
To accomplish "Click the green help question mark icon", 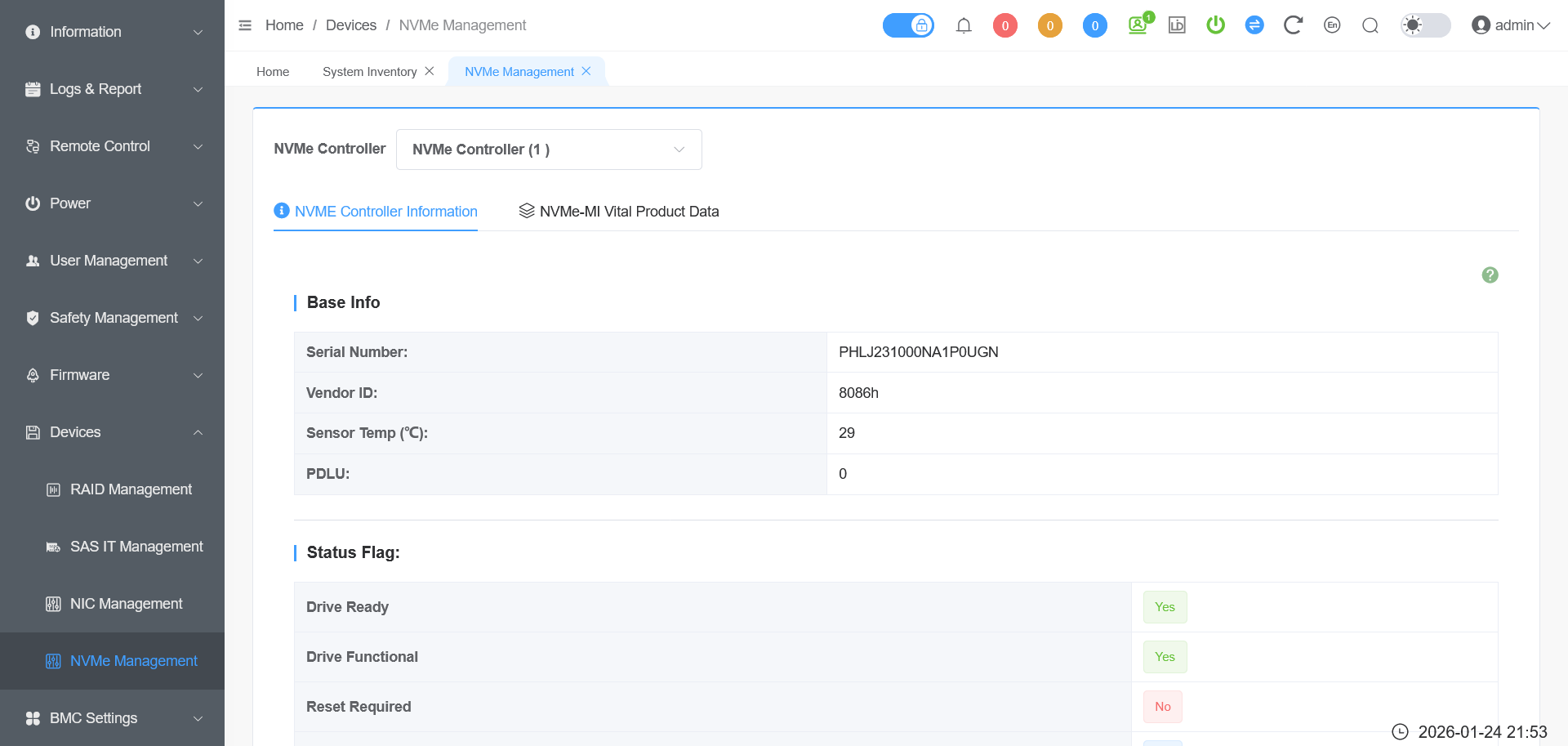I will [1490, 275].
